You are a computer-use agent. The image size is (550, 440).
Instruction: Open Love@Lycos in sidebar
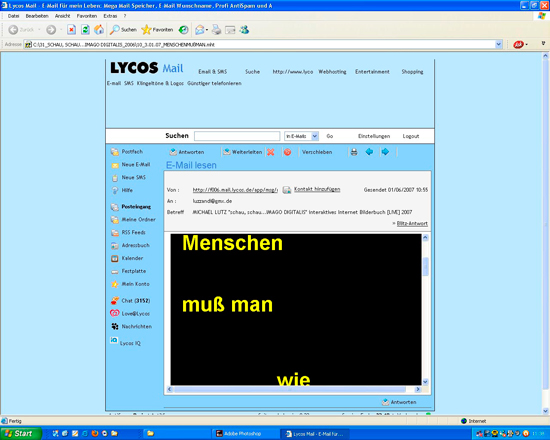click(130, 313)
